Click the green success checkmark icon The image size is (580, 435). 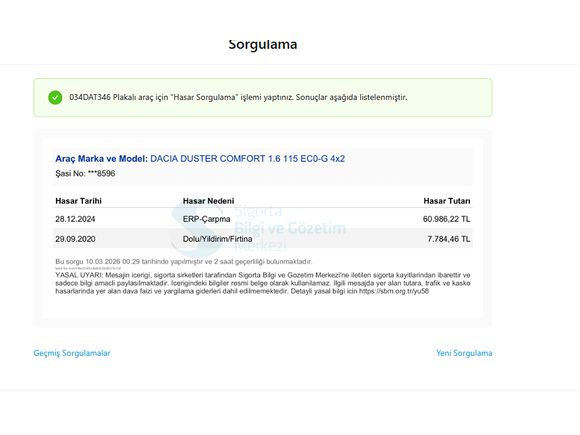point(55,98)
